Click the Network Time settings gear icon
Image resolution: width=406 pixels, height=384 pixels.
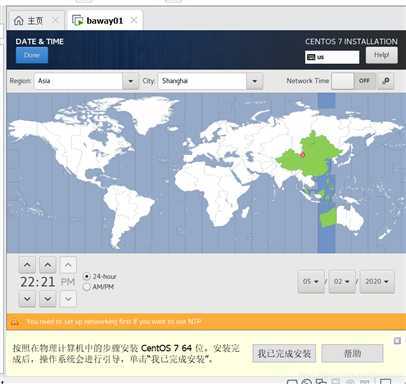click(x=386, y=81)
